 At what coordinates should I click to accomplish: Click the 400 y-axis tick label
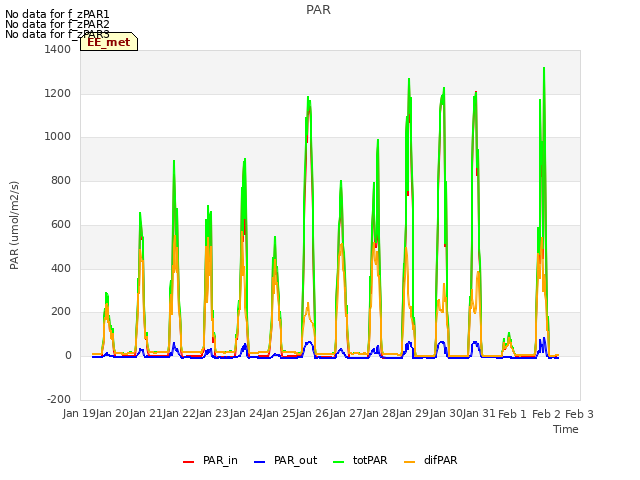pos(61,268)
